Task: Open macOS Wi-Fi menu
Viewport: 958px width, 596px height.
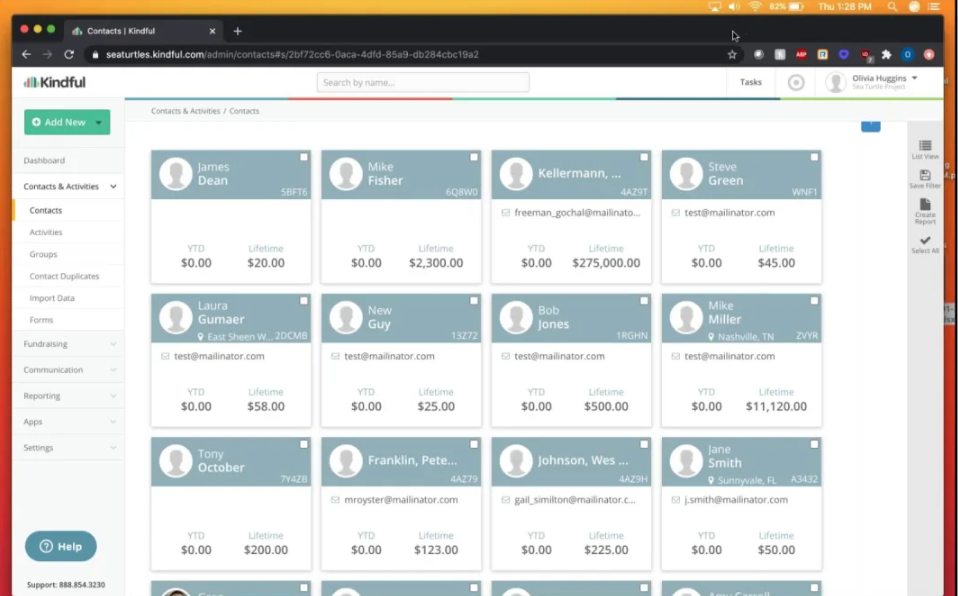Action: (755, 7)
